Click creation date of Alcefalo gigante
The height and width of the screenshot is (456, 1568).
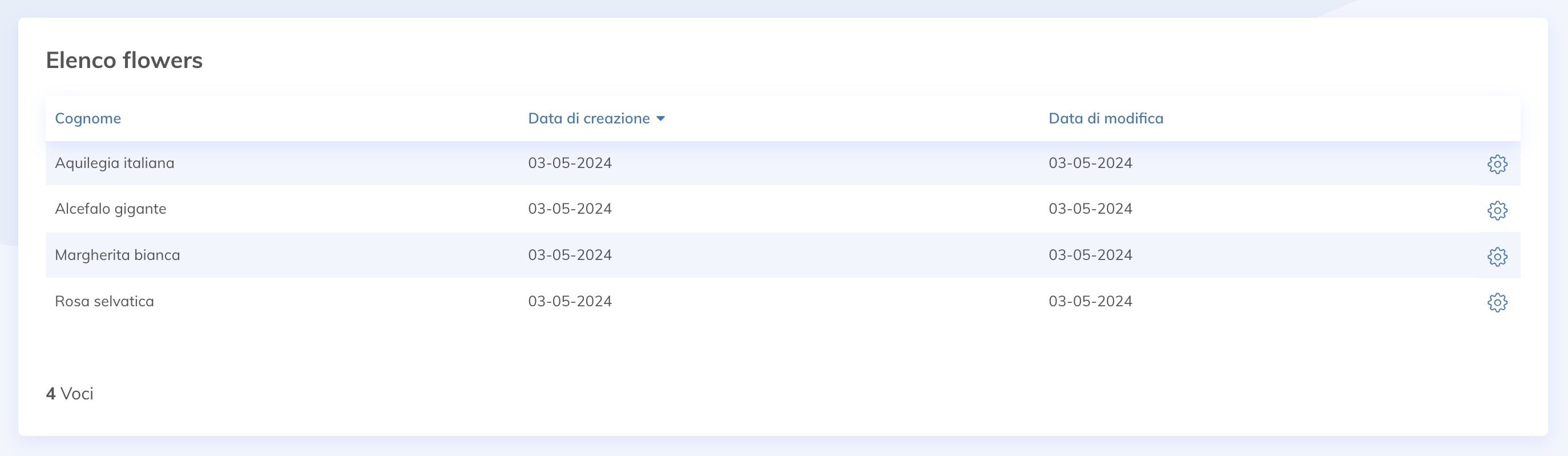[570, 209]
